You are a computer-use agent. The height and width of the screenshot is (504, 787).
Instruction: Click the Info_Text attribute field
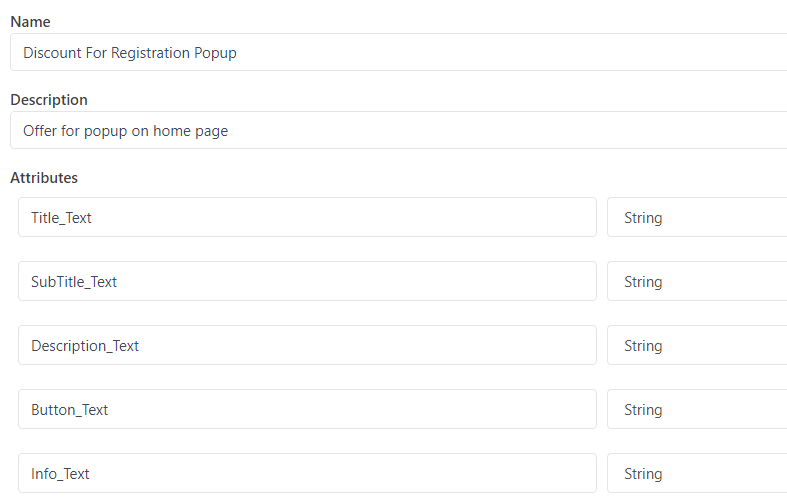click(x=307, y=473)
